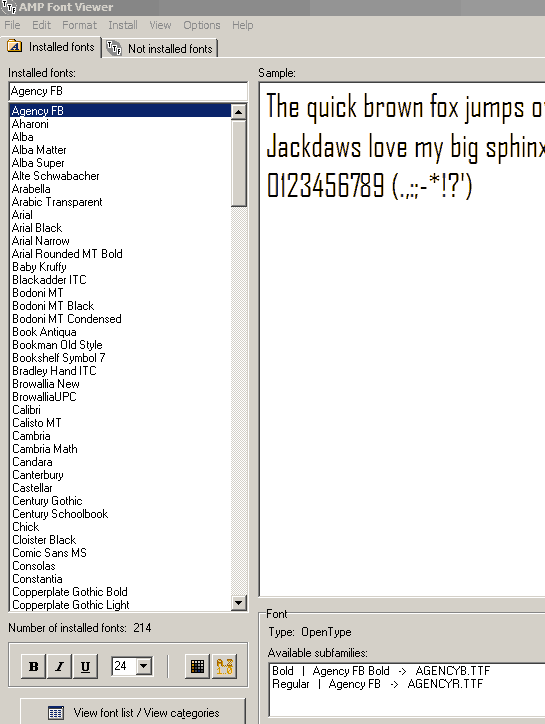545x724 pixels.
Task: Switch to Installed fonts tab
Action: click(x=51, y=47)
